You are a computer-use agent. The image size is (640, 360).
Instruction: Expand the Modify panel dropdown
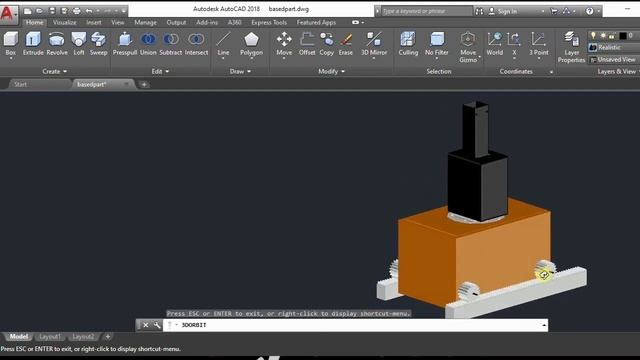point(331,71)
